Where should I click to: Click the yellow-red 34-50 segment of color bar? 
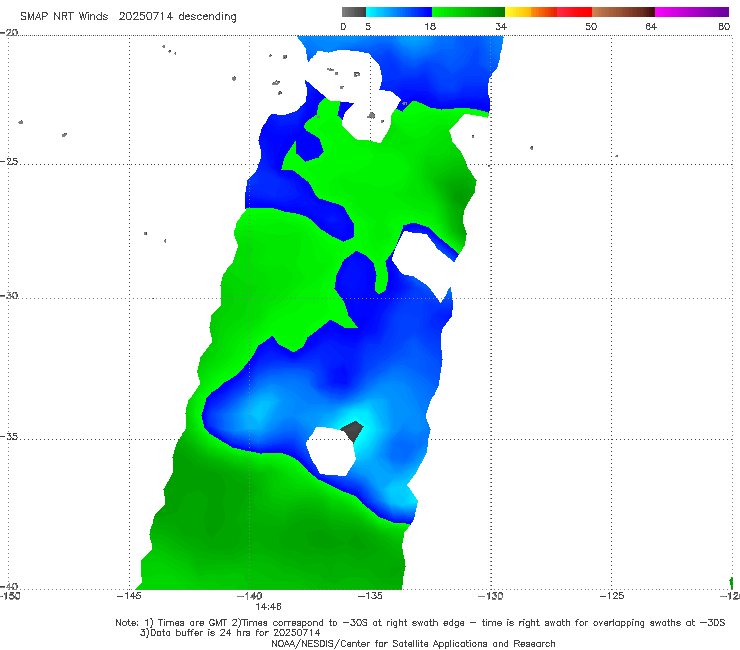click(x=548, y=12)
